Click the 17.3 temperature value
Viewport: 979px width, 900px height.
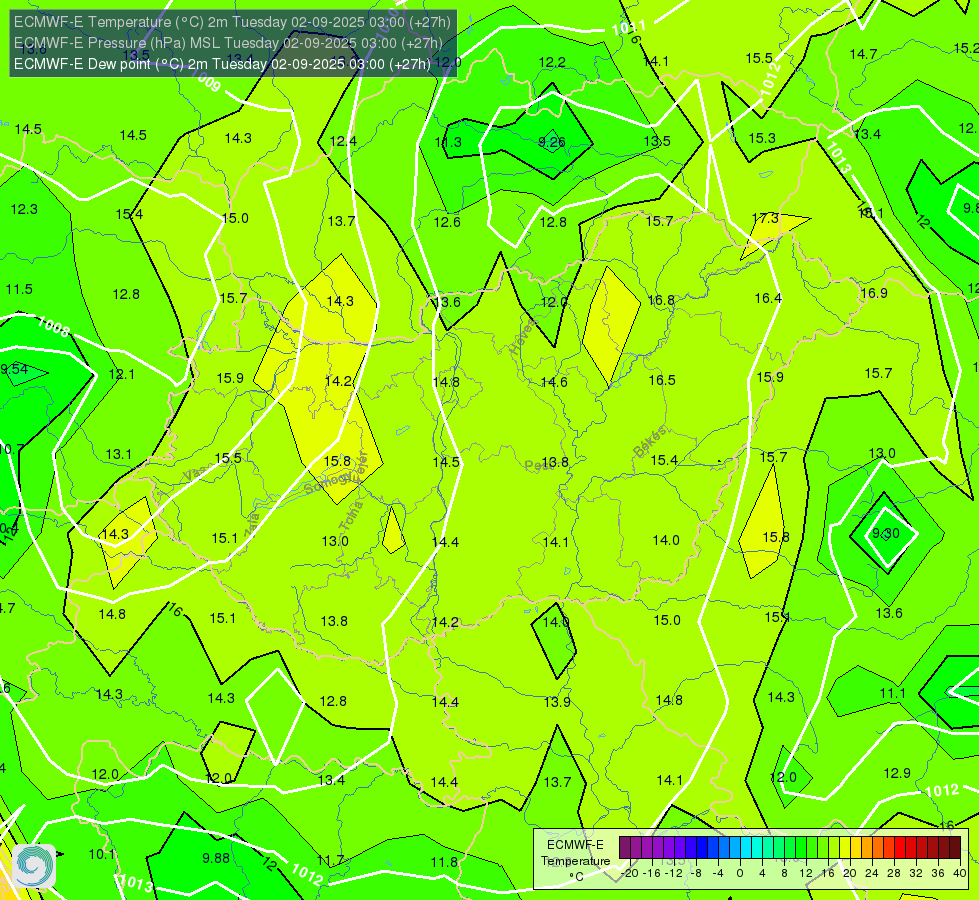pyautogui.click(x=765, y=219)
